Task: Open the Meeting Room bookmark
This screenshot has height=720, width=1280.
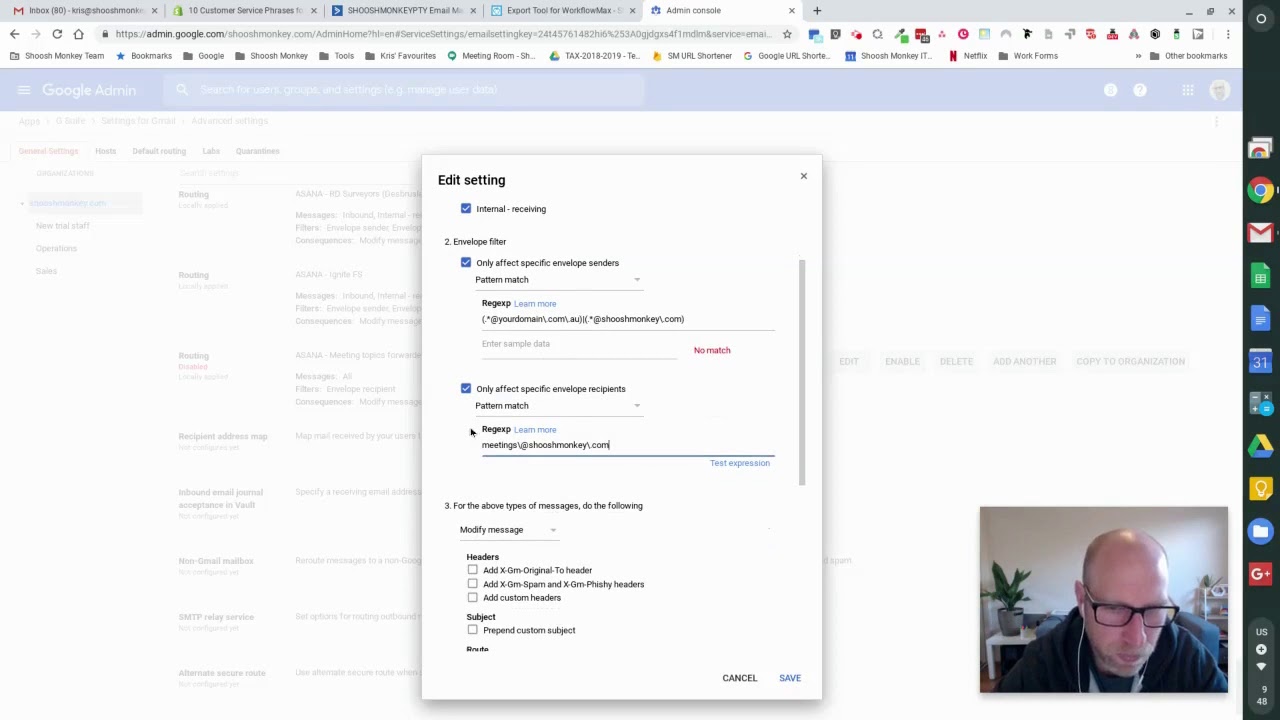Action: pos(491,56)
